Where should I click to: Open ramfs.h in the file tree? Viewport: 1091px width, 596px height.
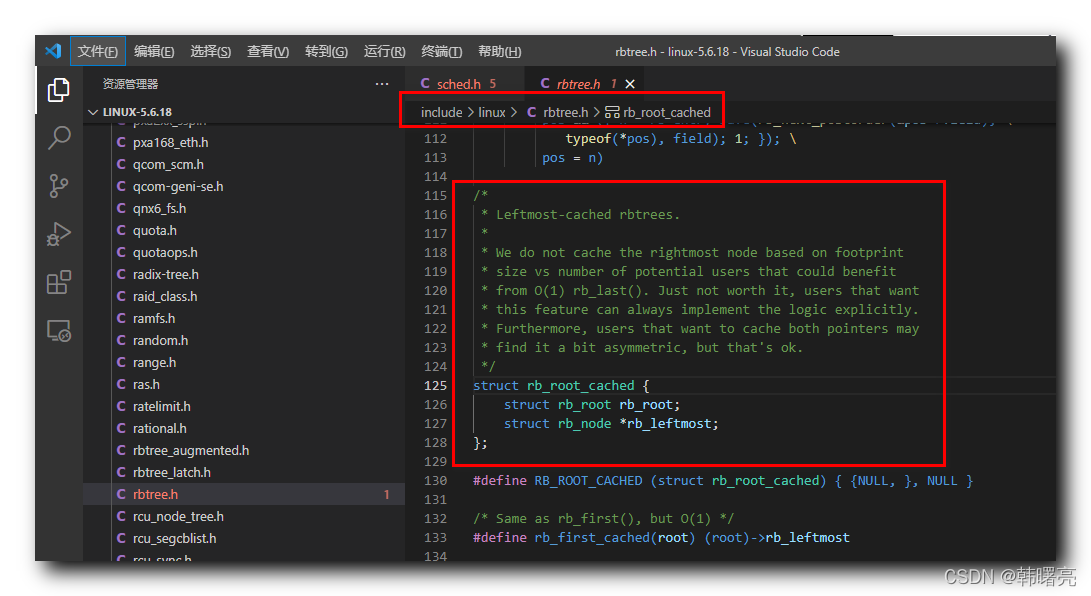point(154,319)
